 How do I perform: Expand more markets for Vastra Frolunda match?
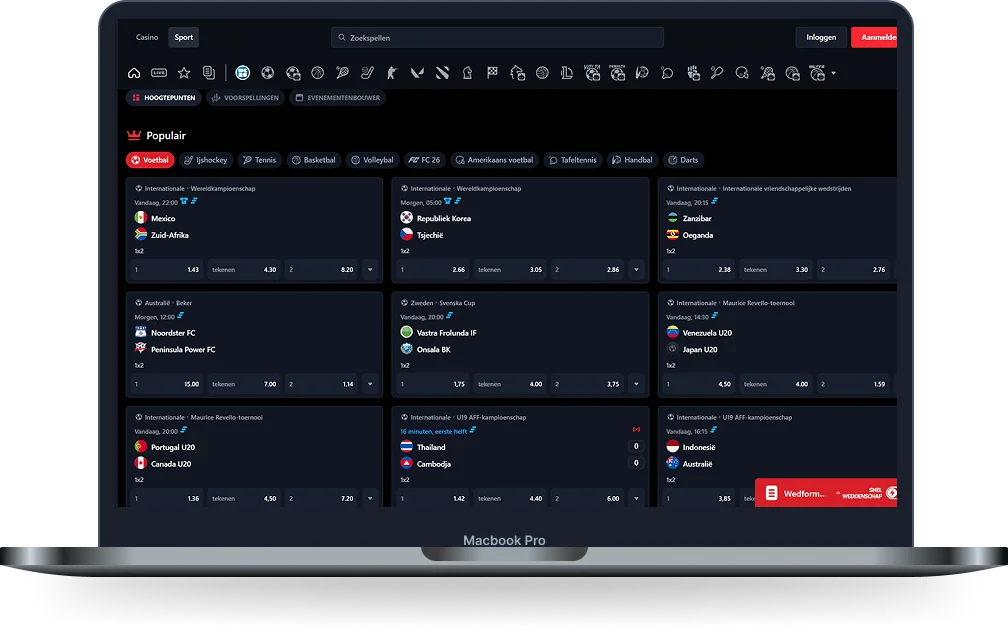(x=636, y=384)
